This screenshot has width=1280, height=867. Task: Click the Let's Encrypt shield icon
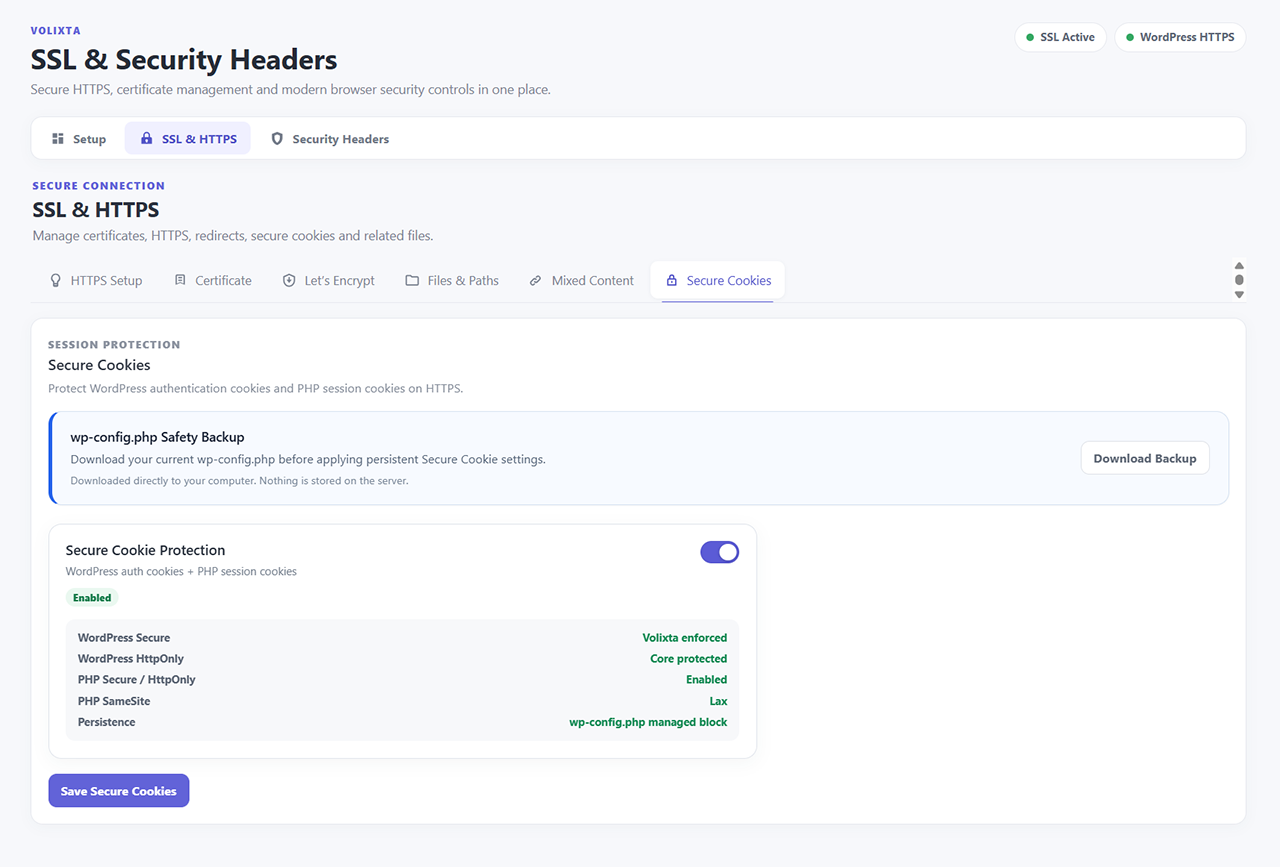coord(289,281)
